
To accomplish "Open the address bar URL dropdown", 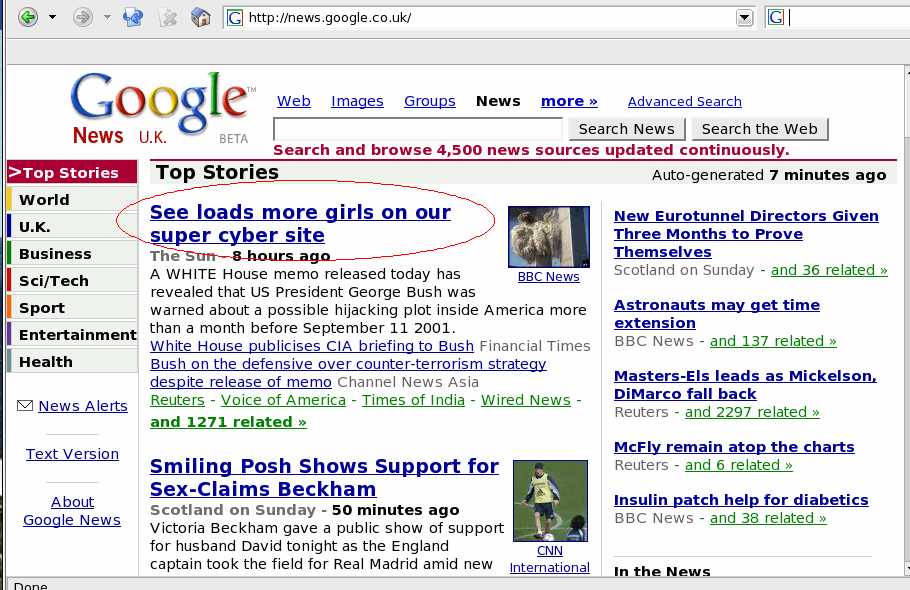I will coord(744,18).
